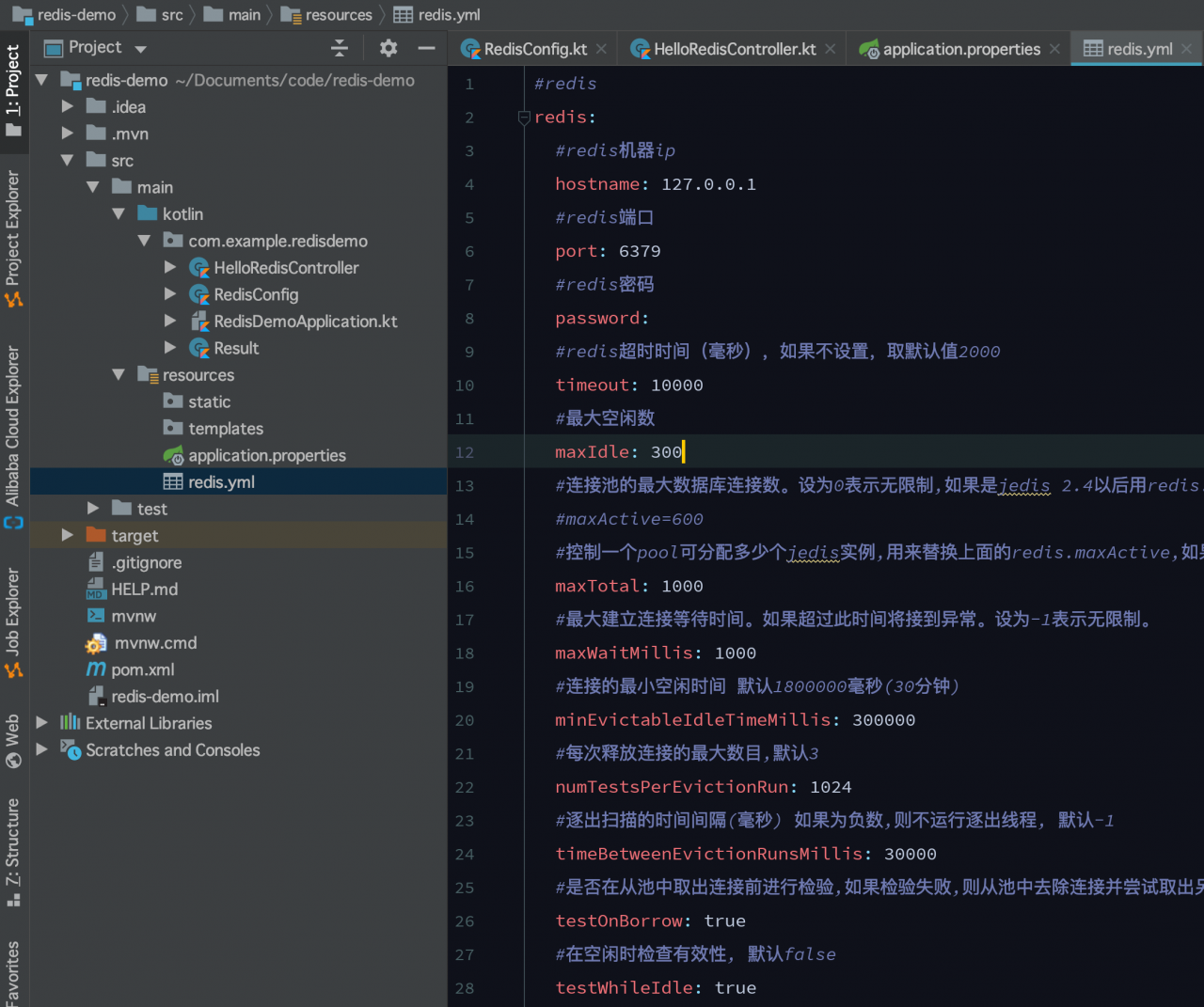Place cursor on testOnBorrow: true line
The width and height of the screenshot is (1204, 1007).
pyautogui.click(x=650, y=920)
